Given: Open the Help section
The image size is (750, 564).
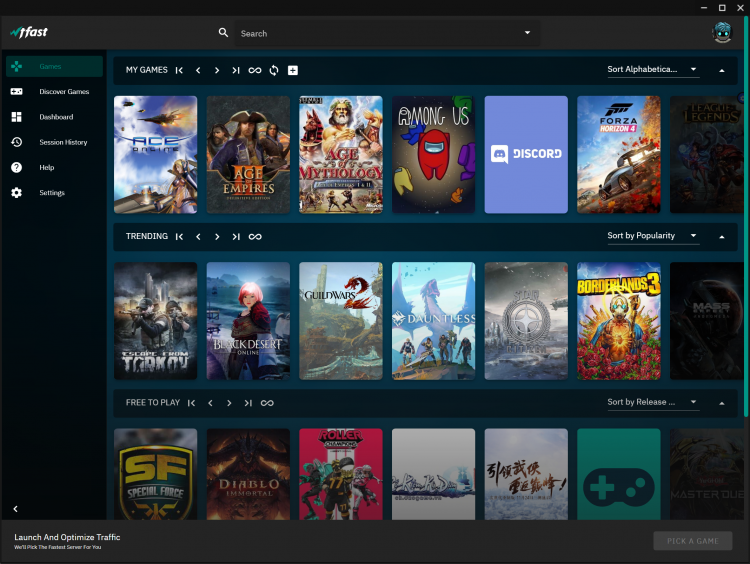Looking at the screenshot, I should pos(54,167).
